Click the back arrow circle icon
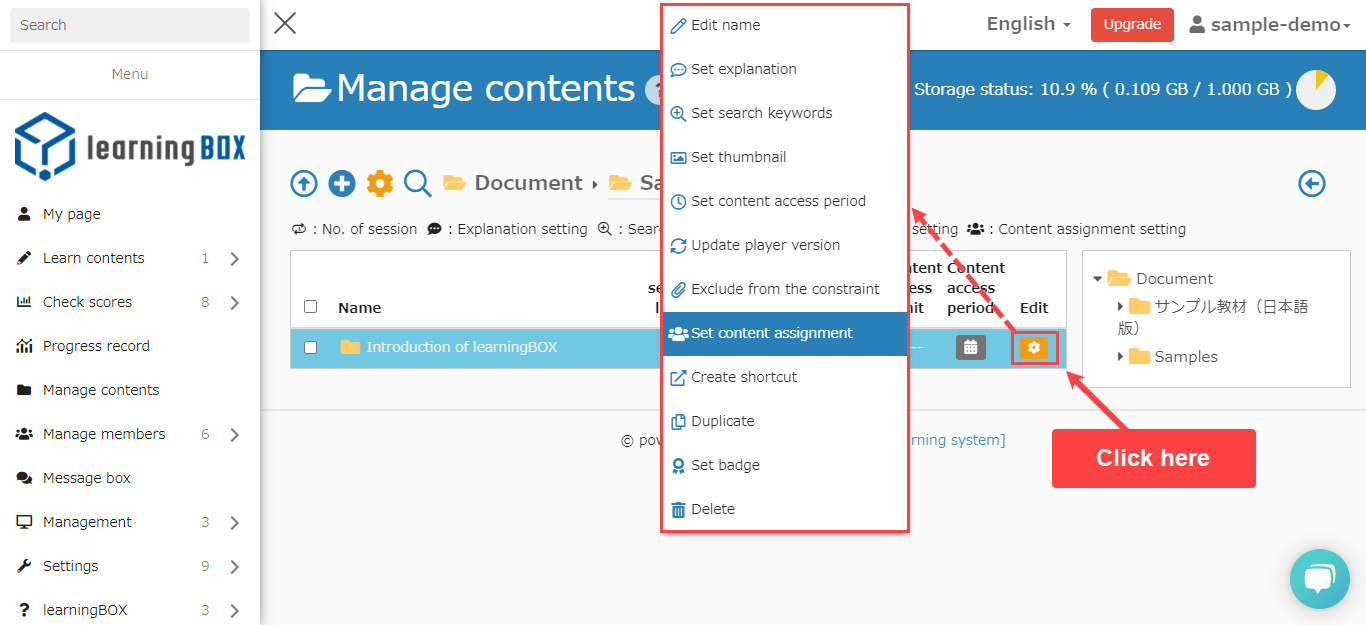The width and height of the screenshot is (1366, 625). pos(1311,184)
